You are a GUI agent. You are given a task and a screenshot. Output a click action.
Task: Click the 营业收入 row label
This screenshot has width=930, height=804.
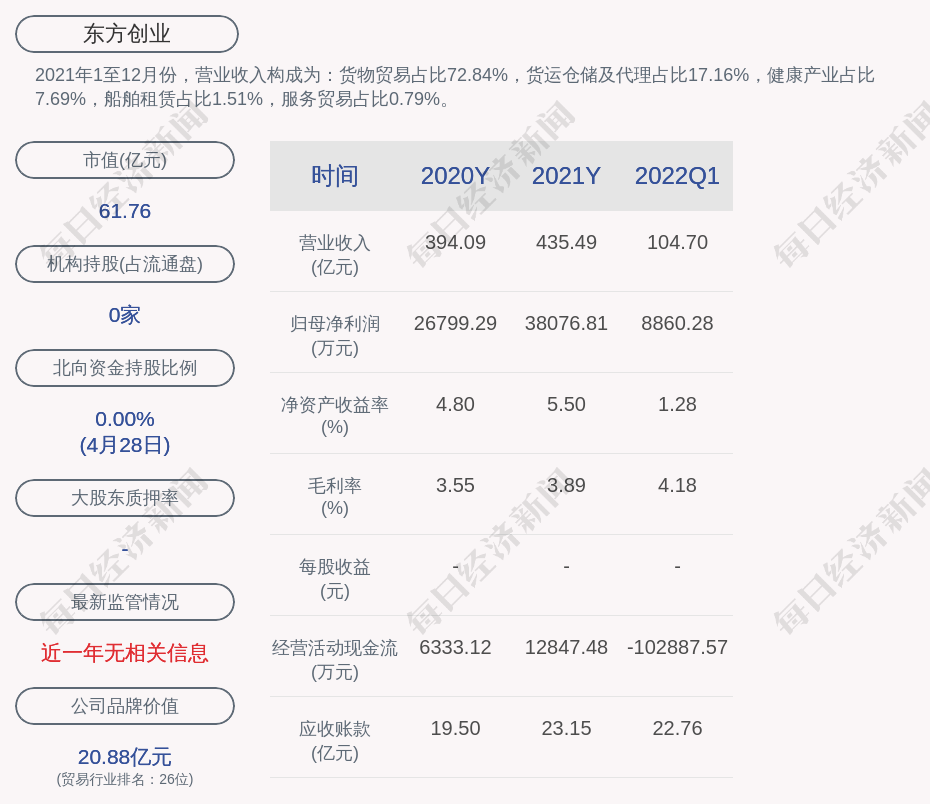(x=335, y=254)
